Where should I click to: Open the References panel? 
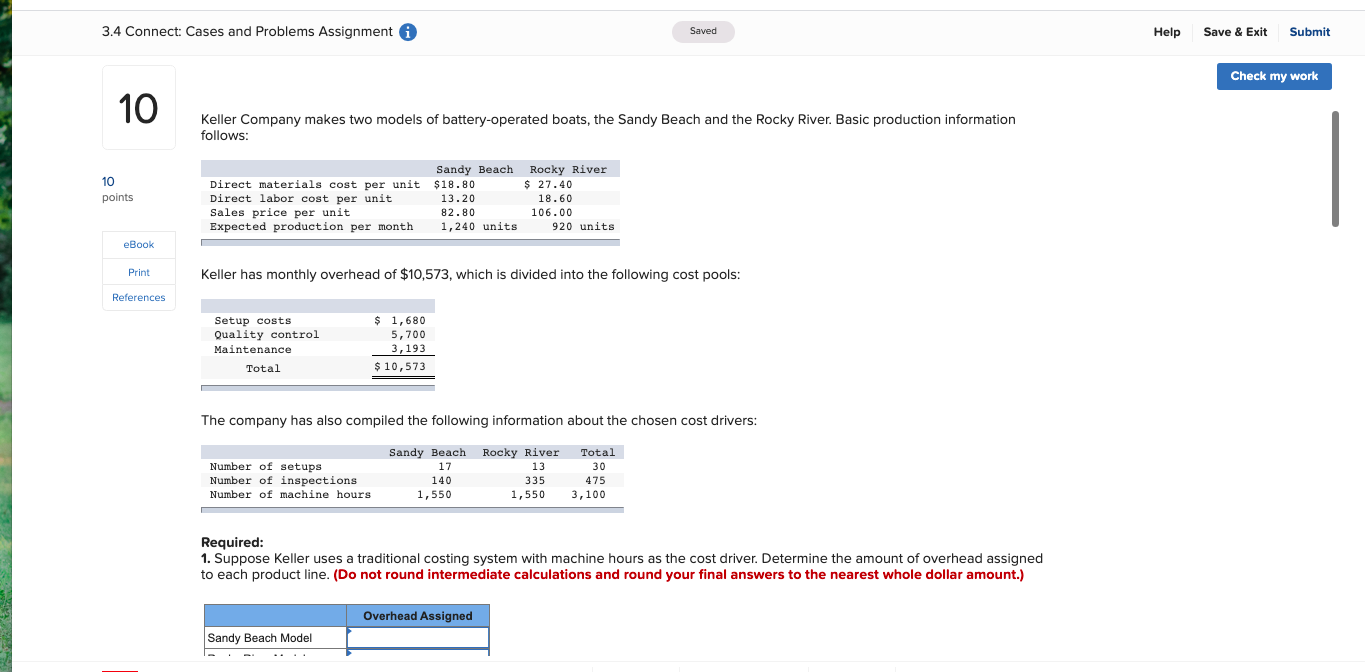point(138,297)
